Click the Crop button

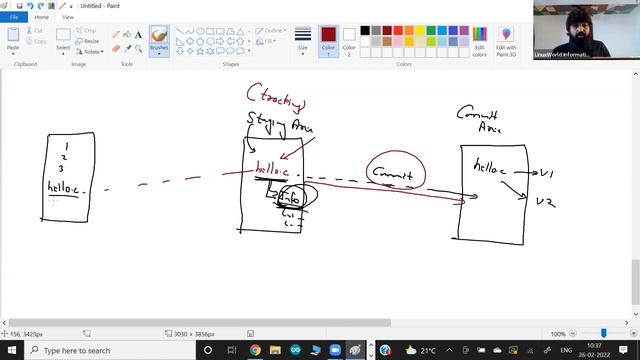coord(86,31)
